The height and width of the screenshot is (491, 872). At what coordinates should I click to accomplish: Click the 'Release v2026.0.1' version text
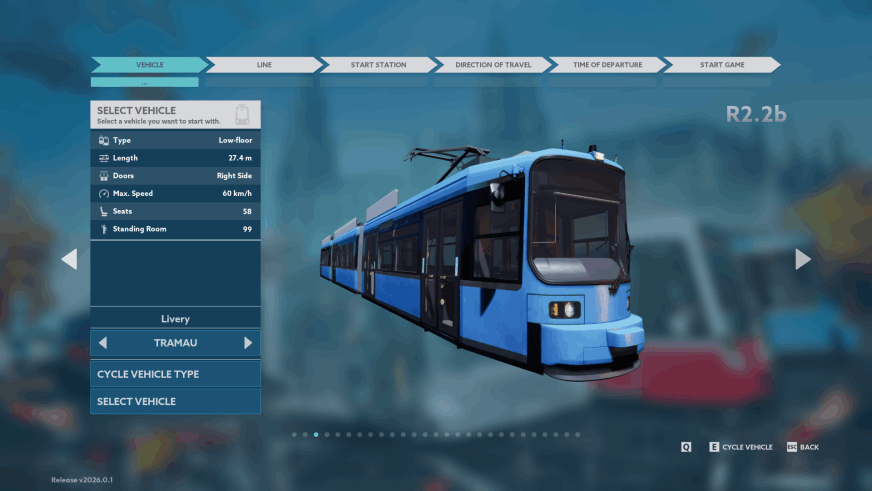click(x=82, y=480)
